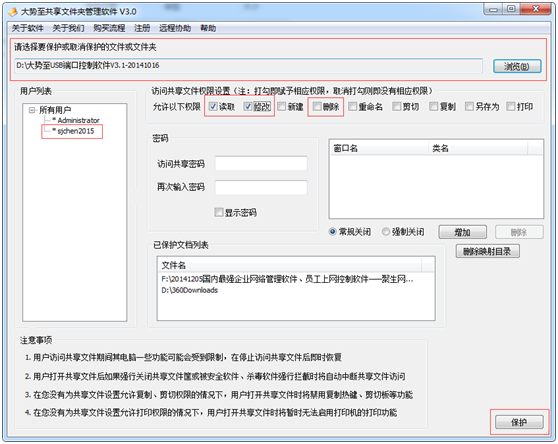Uncheck the 修改 permission checkbox
This screenshot has height=444, width=558.
tap(248, 106)
